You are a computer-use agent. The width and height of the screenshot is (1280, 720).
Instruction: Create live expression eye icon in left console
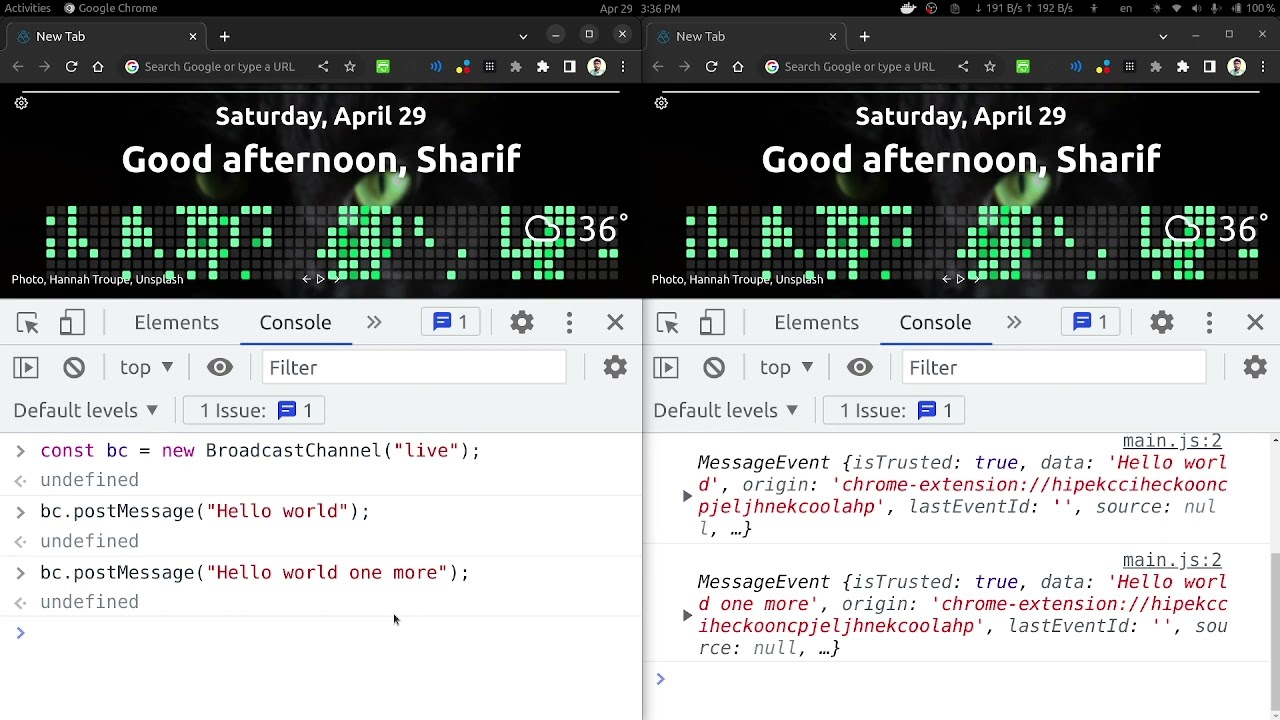[x=220, y=368]
